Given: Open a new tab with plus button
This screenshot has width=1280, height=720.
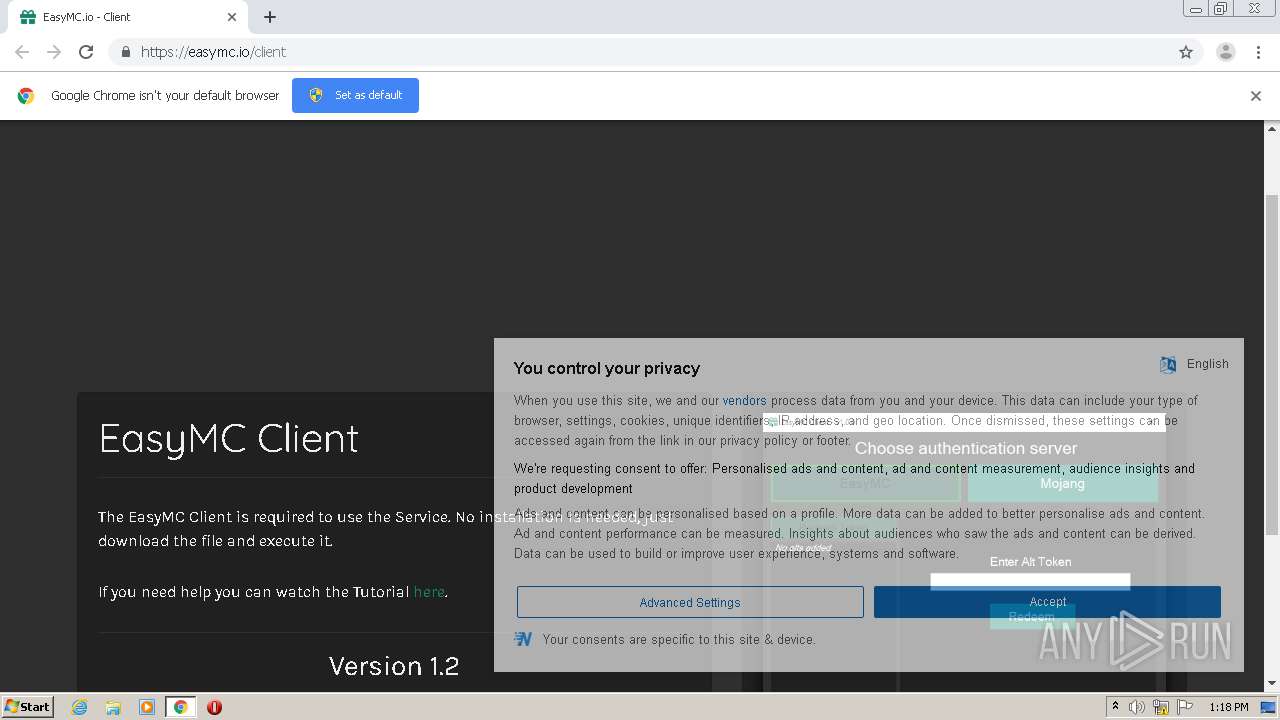Looking at the screenshot, I should 270,17.
